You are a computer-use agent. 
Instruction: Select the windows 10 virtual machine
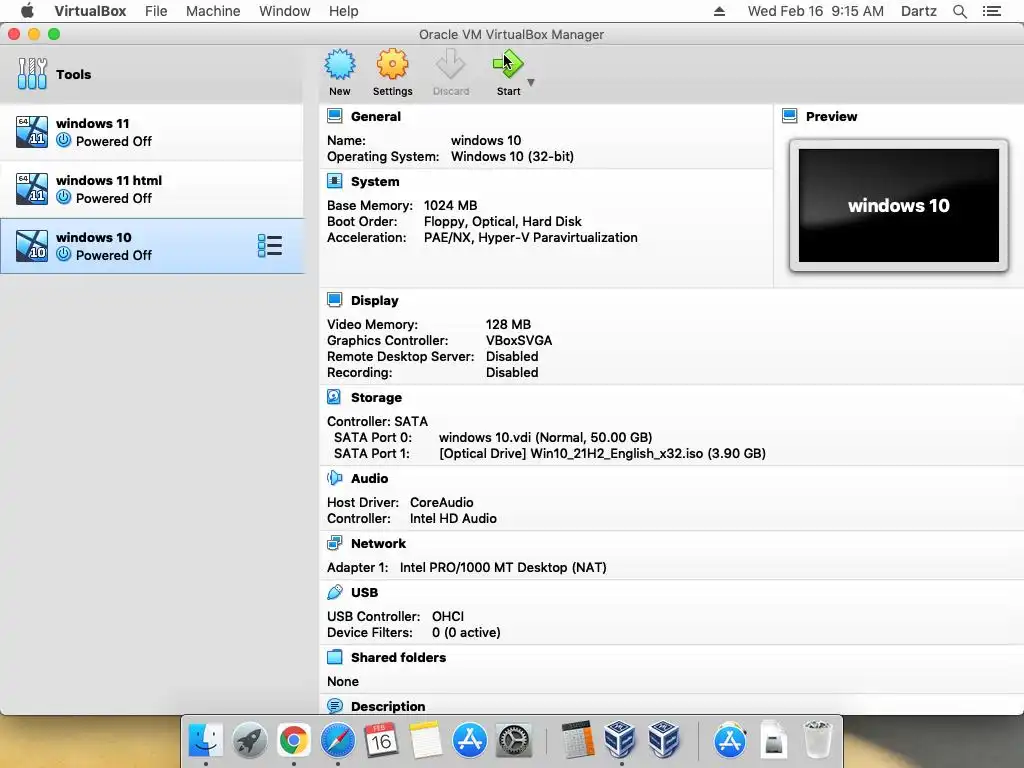click(x=152, y=246)
